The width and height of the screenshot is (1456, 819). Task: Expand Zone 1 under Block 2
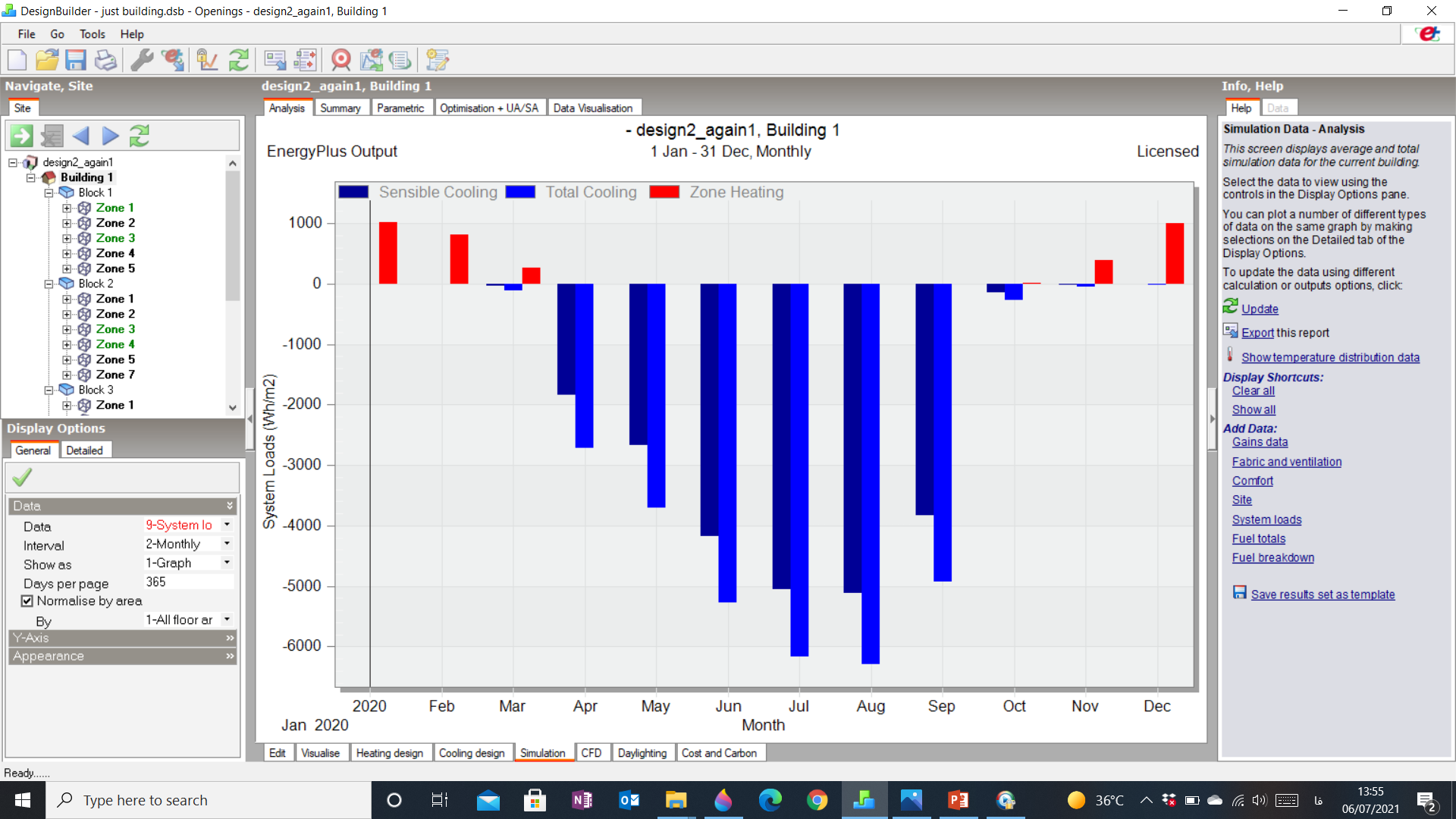click(x=67, y=299)
